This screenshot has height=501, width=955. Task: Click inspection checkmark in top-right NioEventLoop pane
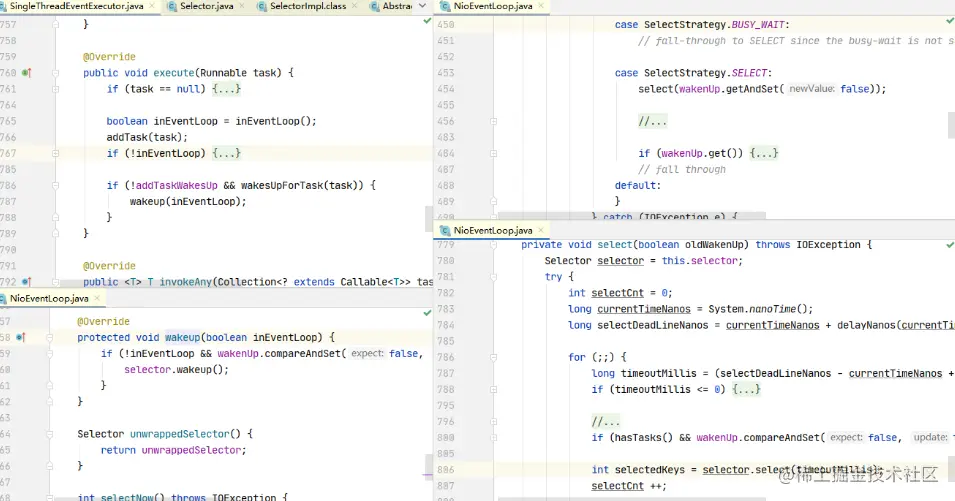(950, 21)
